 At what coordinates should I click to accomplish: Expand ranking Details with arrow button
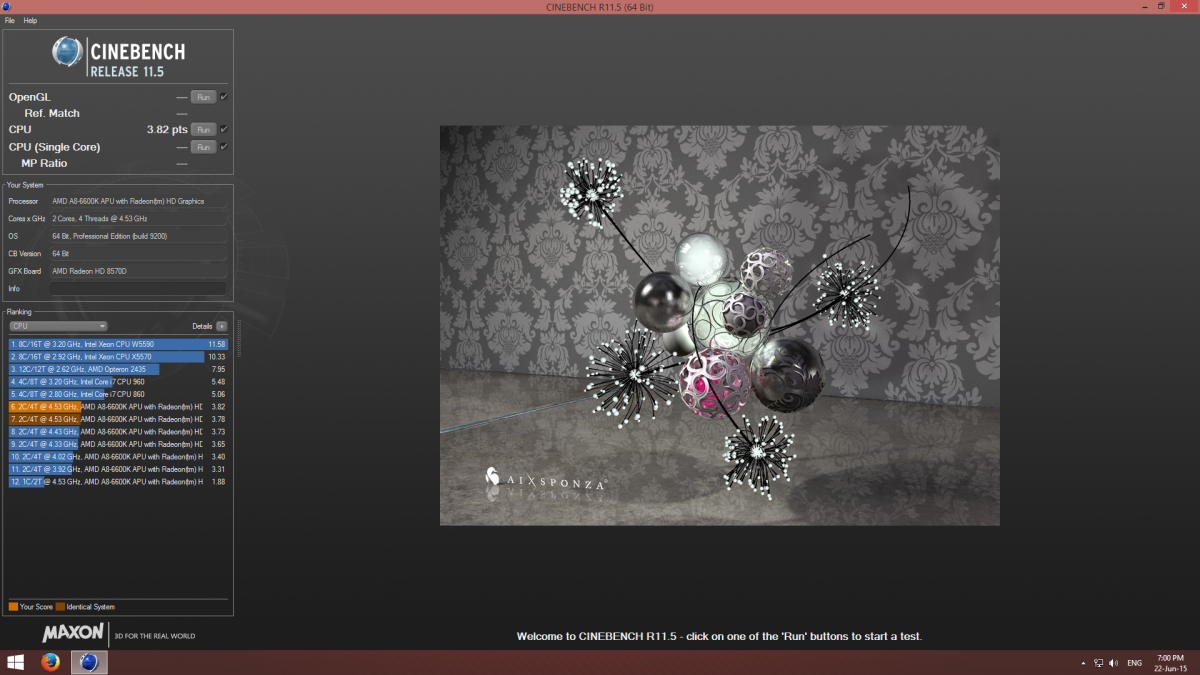coord(222,326)
